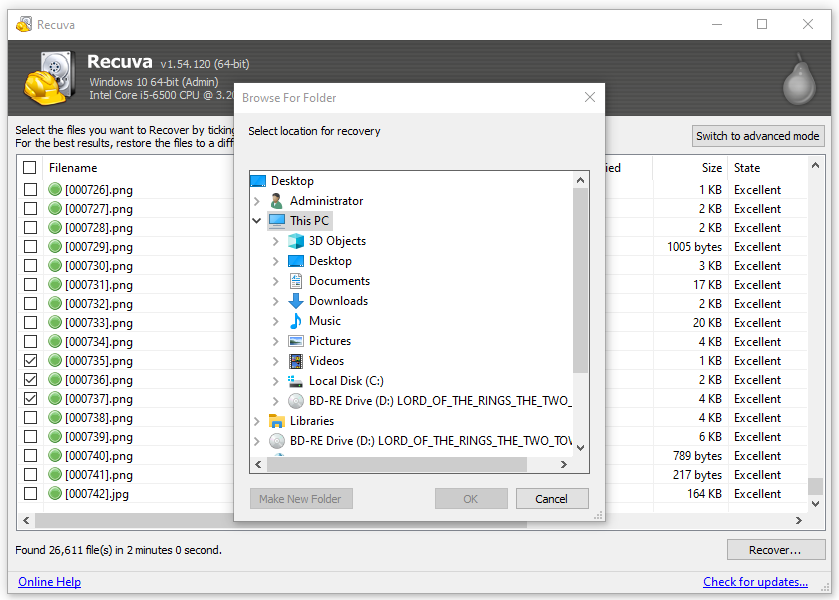Expand the Documents folder node
The height and width of the screenshot is (600, 839).
(x=276, y=281)
